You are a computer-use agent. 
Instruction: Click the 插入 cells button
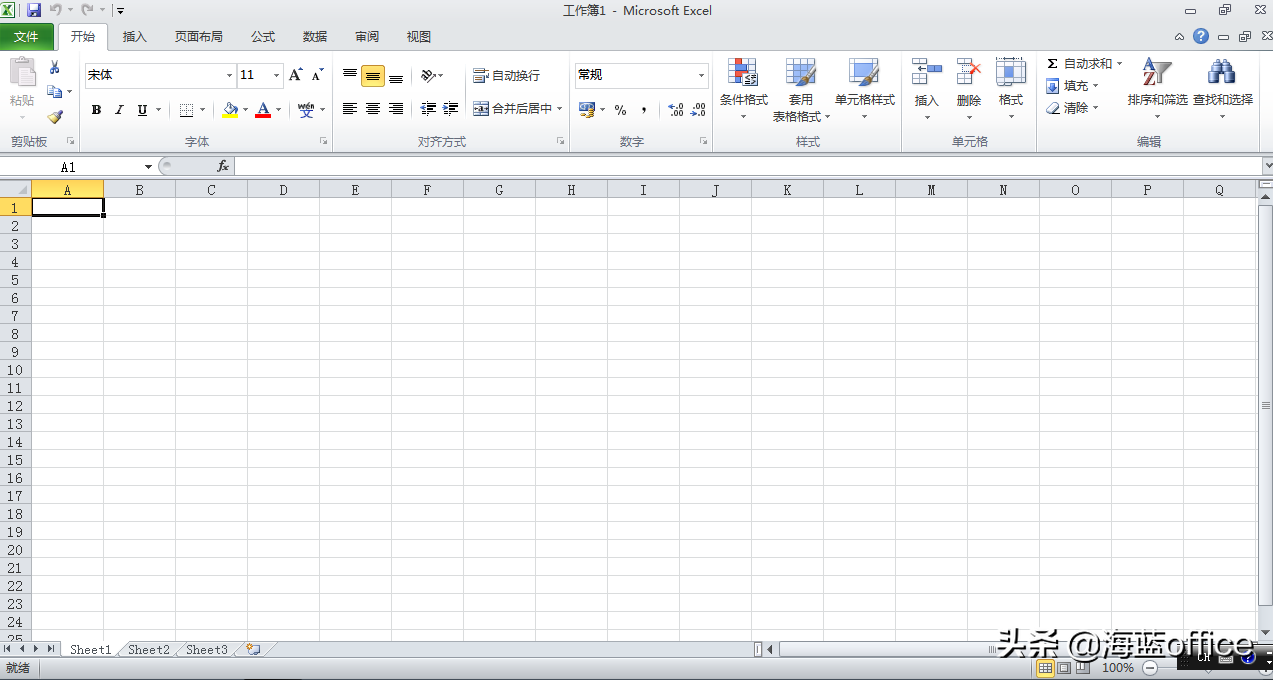point(927,88)
